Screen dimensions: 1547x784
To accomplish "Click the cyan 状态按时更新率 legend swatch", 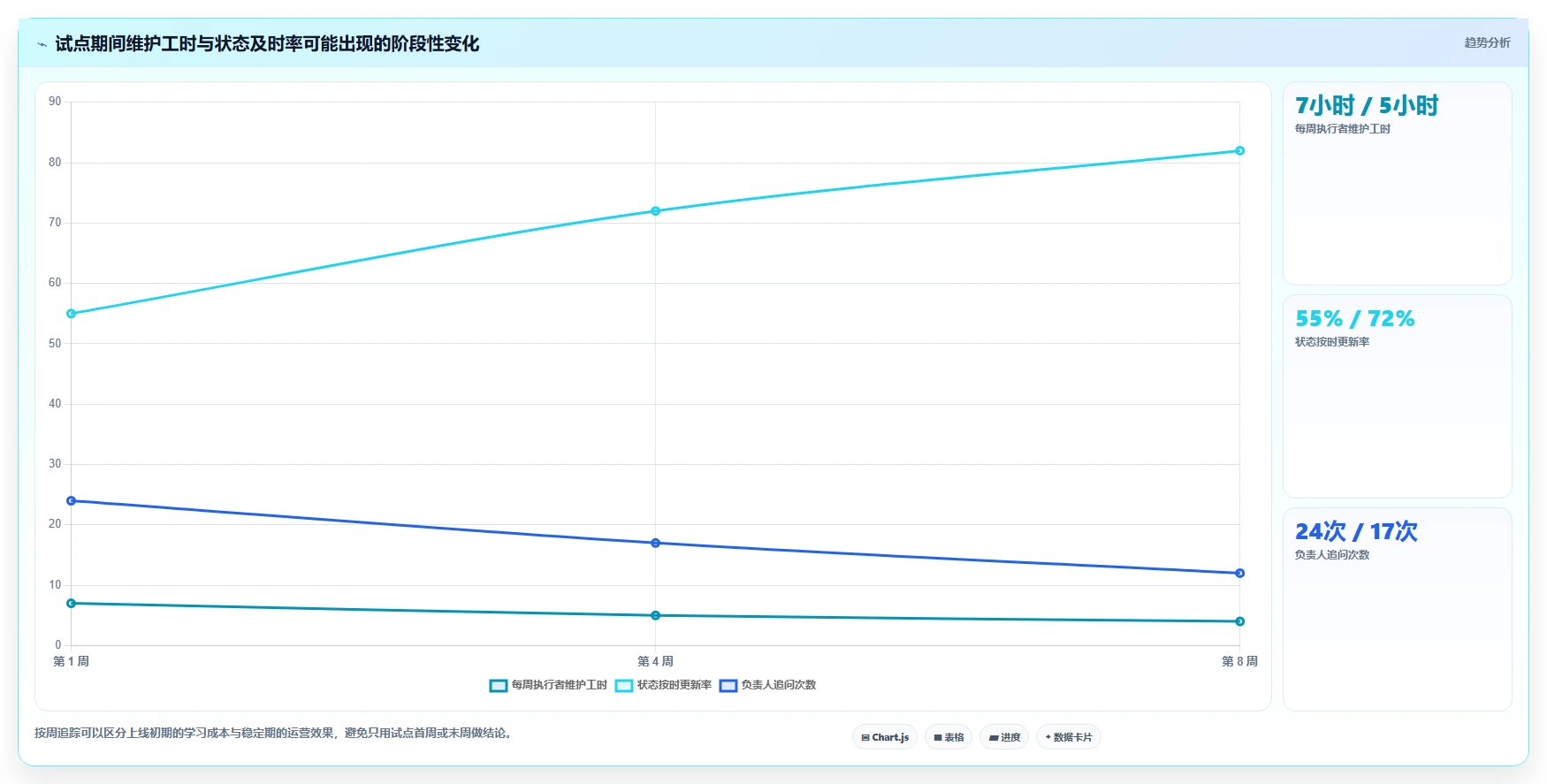I will point(624,686).
